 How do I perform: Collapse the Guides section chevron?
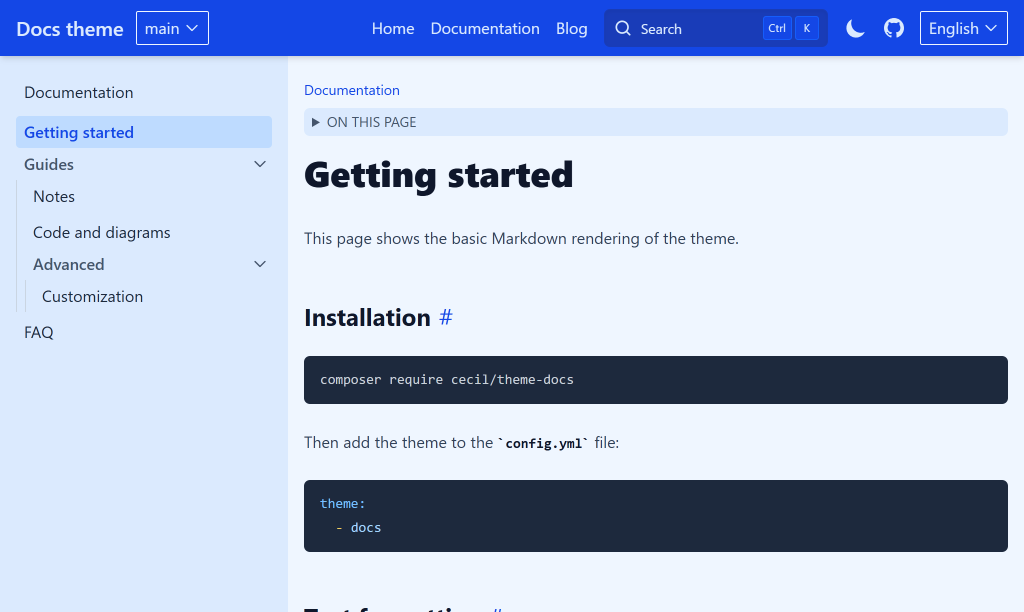point(260,164)
